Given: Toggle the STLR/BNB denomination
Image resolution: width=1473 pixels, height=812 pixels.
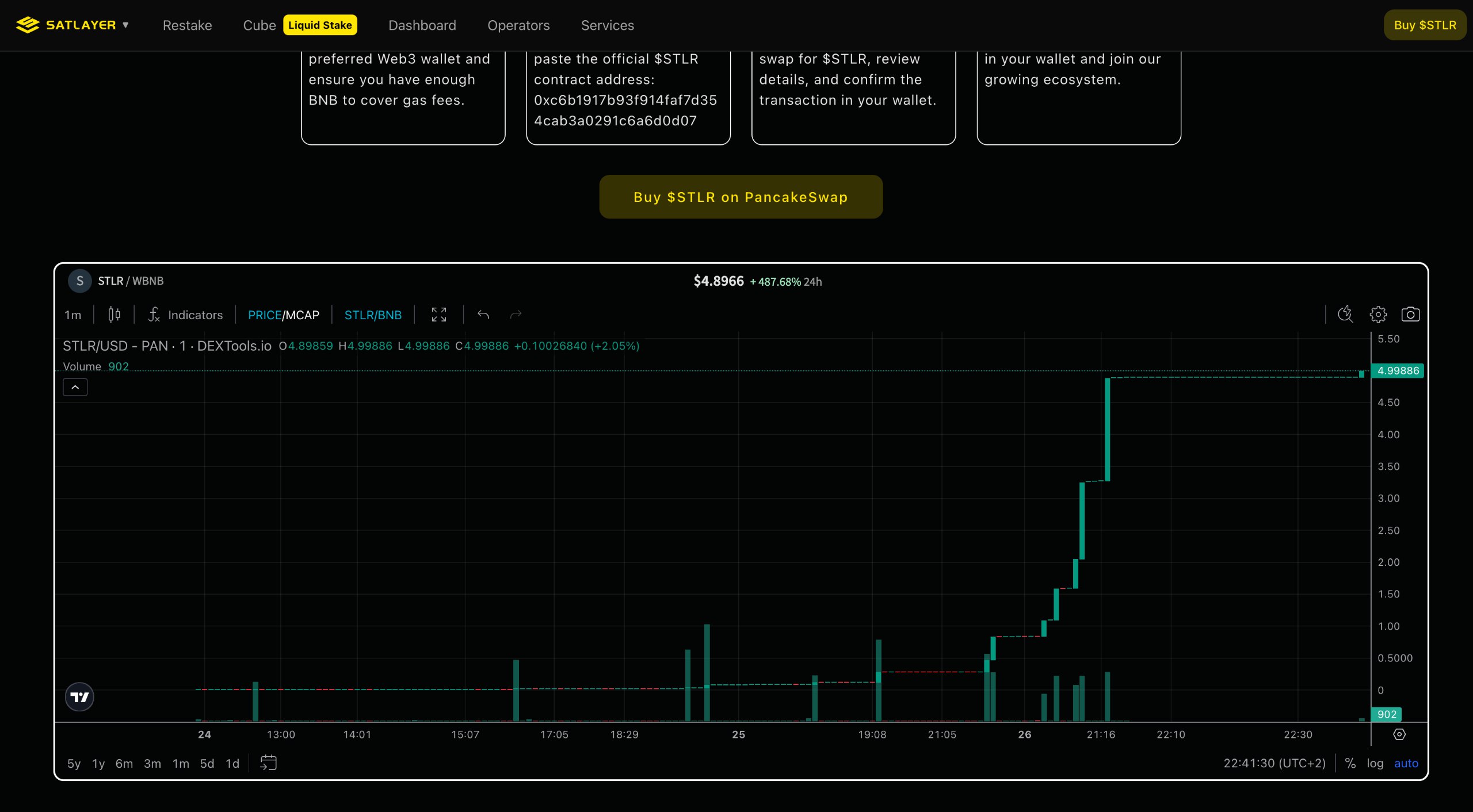Looking at the screenshot, I should click(x=373, y=315).
